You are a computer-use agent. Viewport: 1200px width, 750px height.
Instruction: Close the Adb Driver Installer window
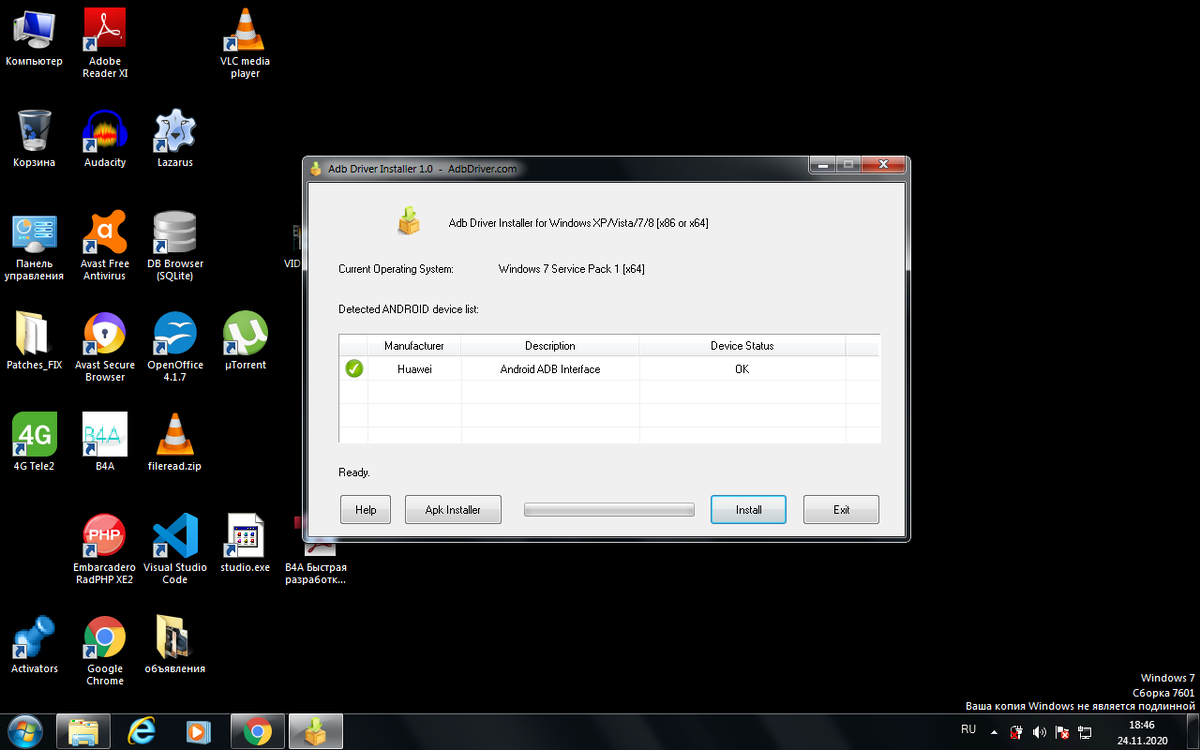(x=885, y=165)
